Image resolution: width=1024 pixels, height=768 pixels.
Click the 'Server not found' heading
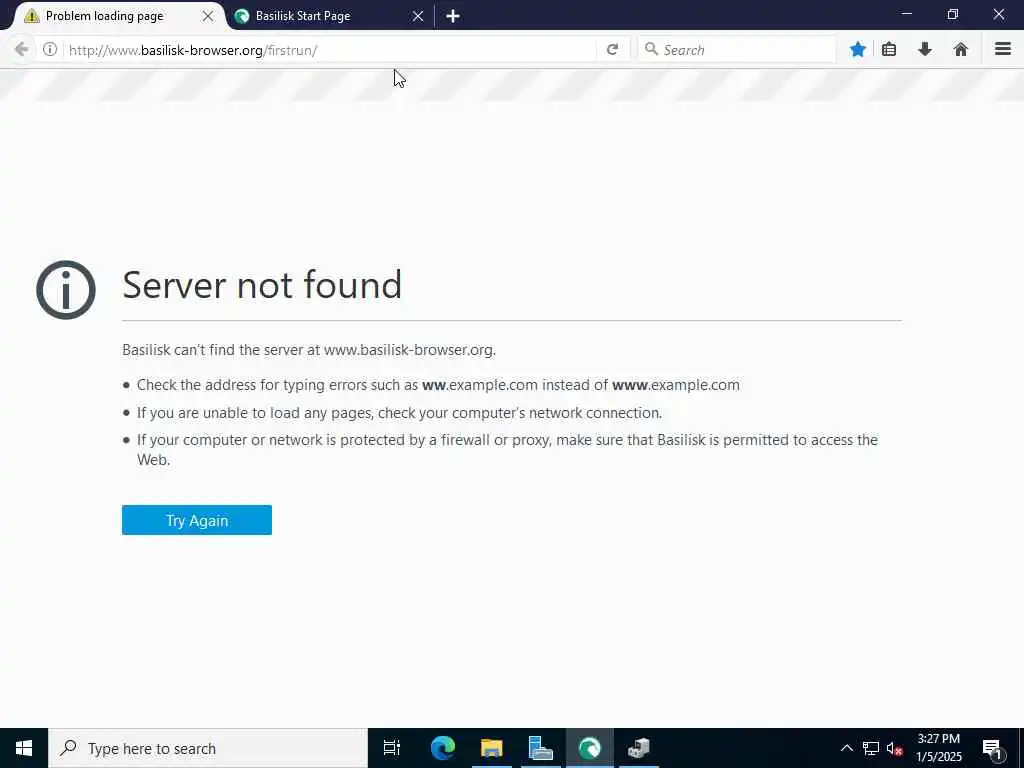point(262,285)
